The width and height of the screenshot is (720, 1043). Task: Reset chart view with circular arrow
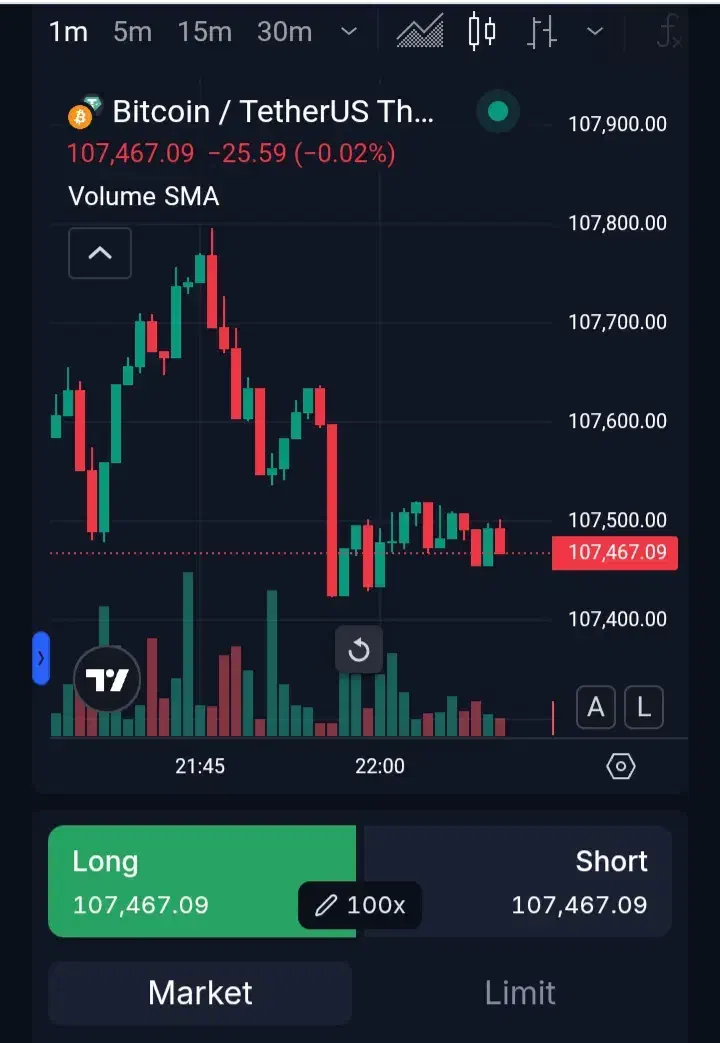click(358, 652)
